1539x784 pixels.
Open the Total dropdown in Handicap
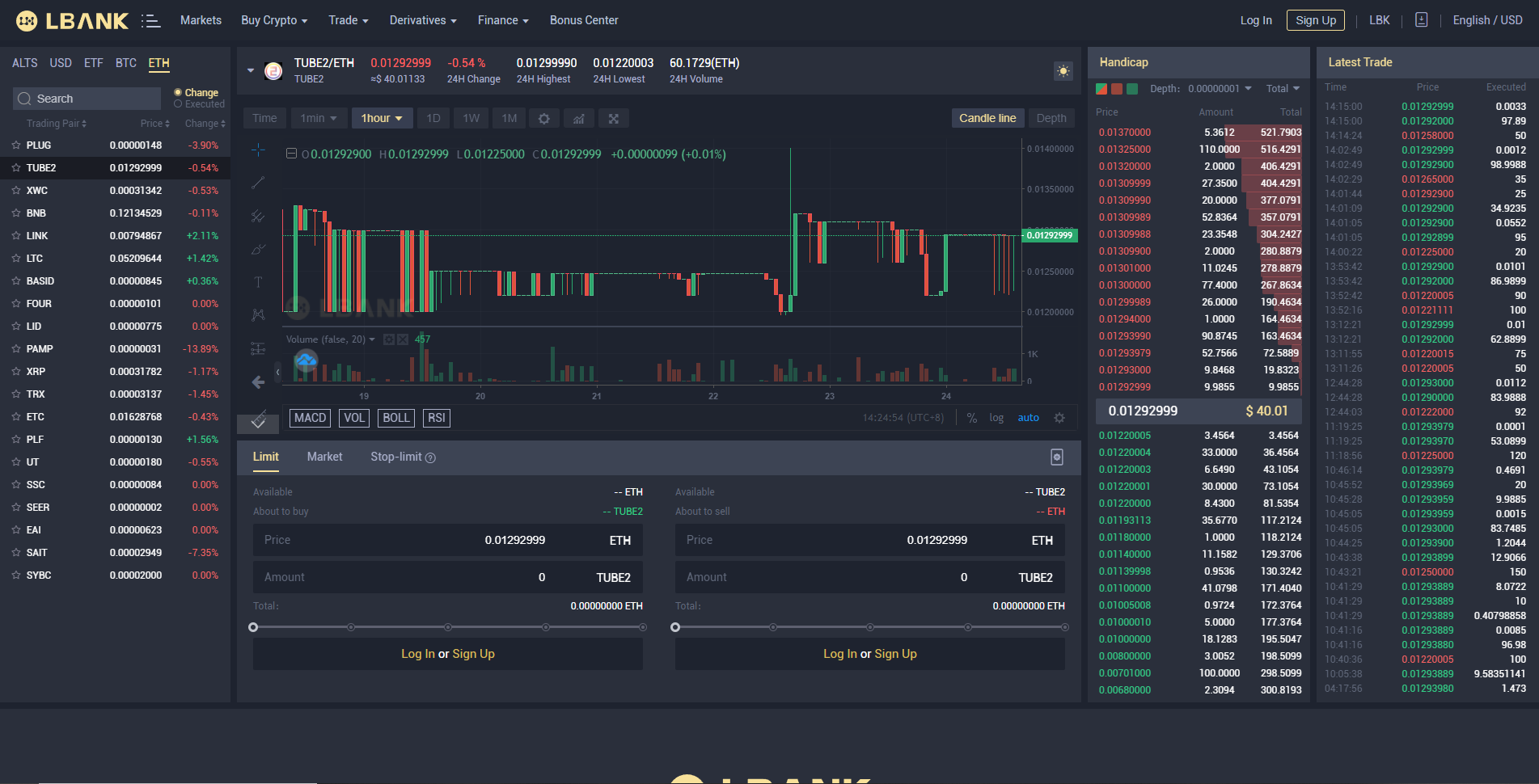(x=1283, y=89)
